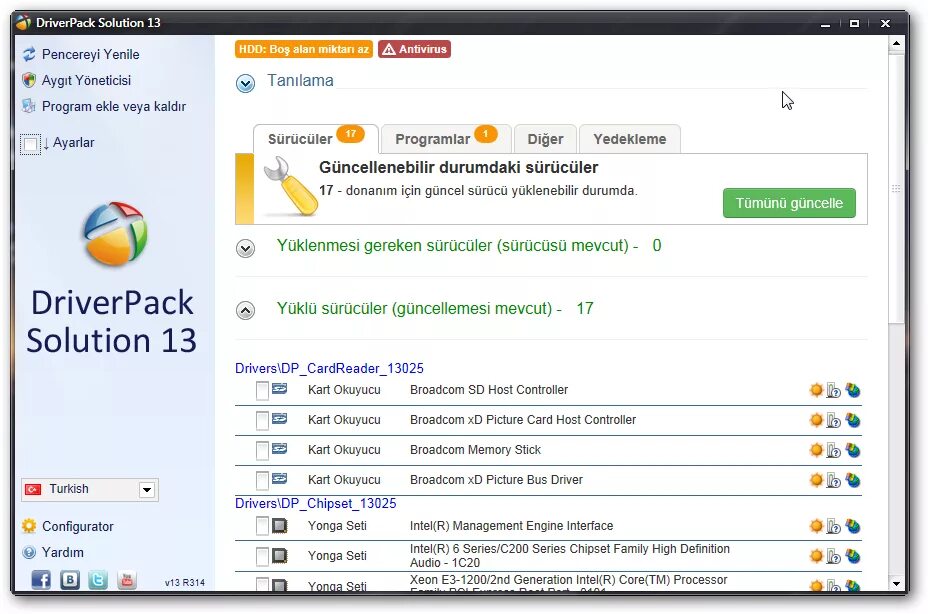
Task: Click the Configurator gear icon
Action: [29, 526]
